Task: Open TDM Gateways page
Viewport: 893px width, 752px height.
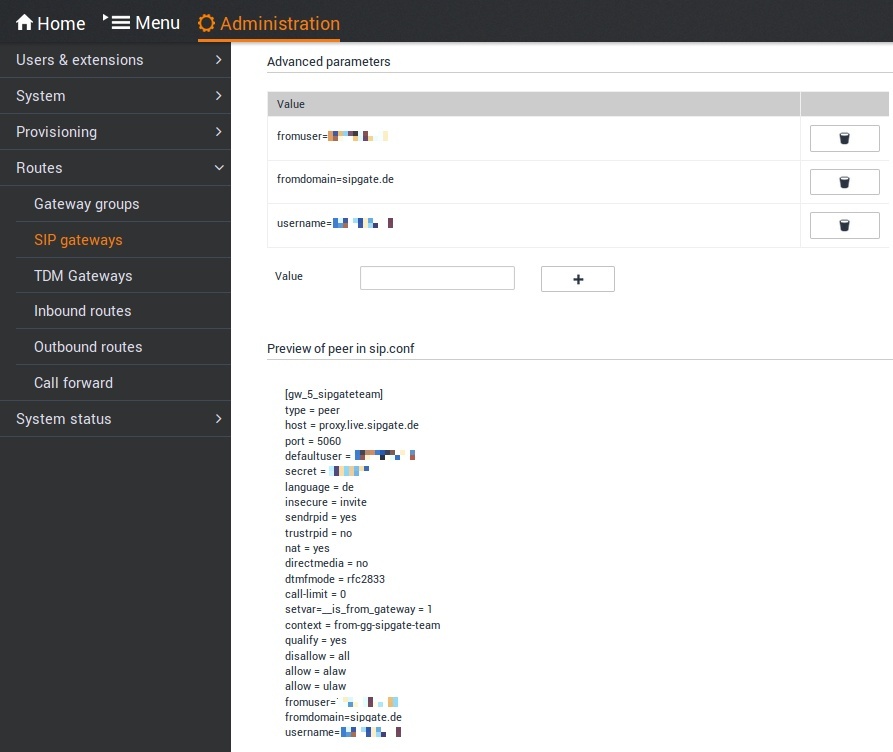Action: (x=83, y=276)
